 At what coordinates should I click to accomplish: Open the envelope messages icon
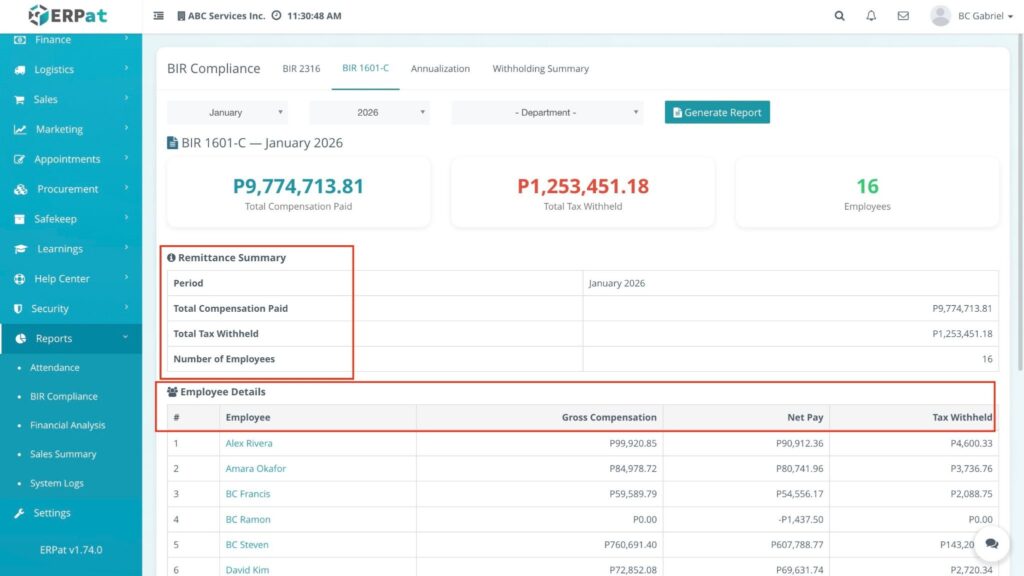(903, 16)
